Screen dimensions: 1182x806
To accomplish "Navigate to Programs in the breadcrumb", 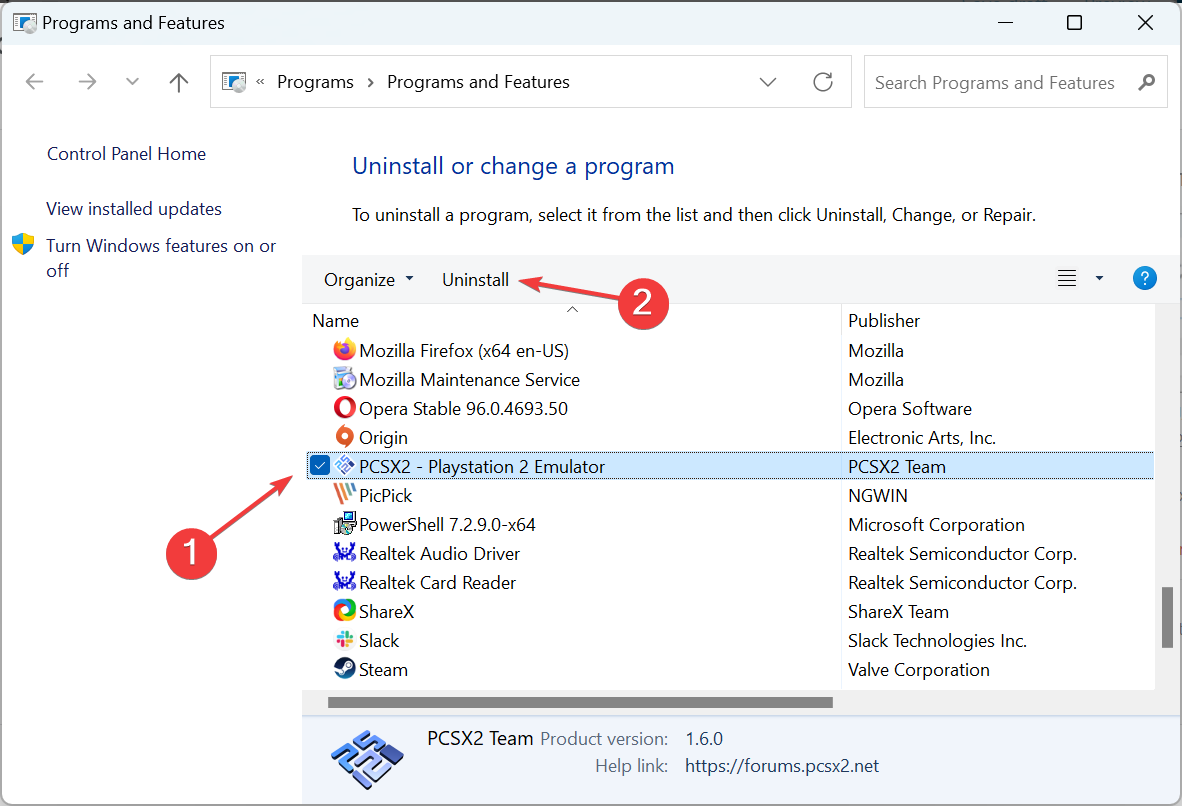I will click(x=315, y=81).
